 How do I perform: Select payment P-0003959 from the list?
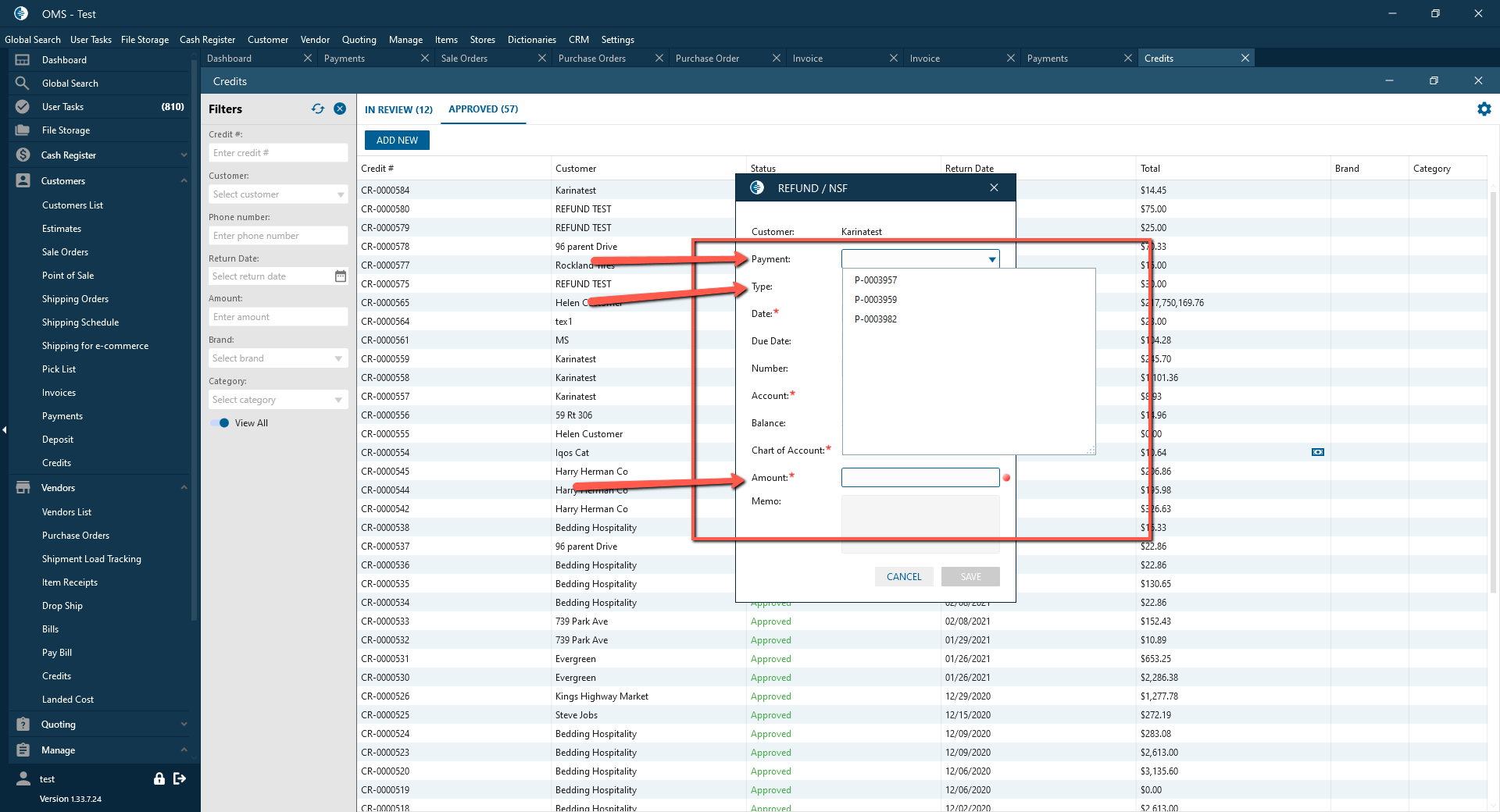coord(876,300)
